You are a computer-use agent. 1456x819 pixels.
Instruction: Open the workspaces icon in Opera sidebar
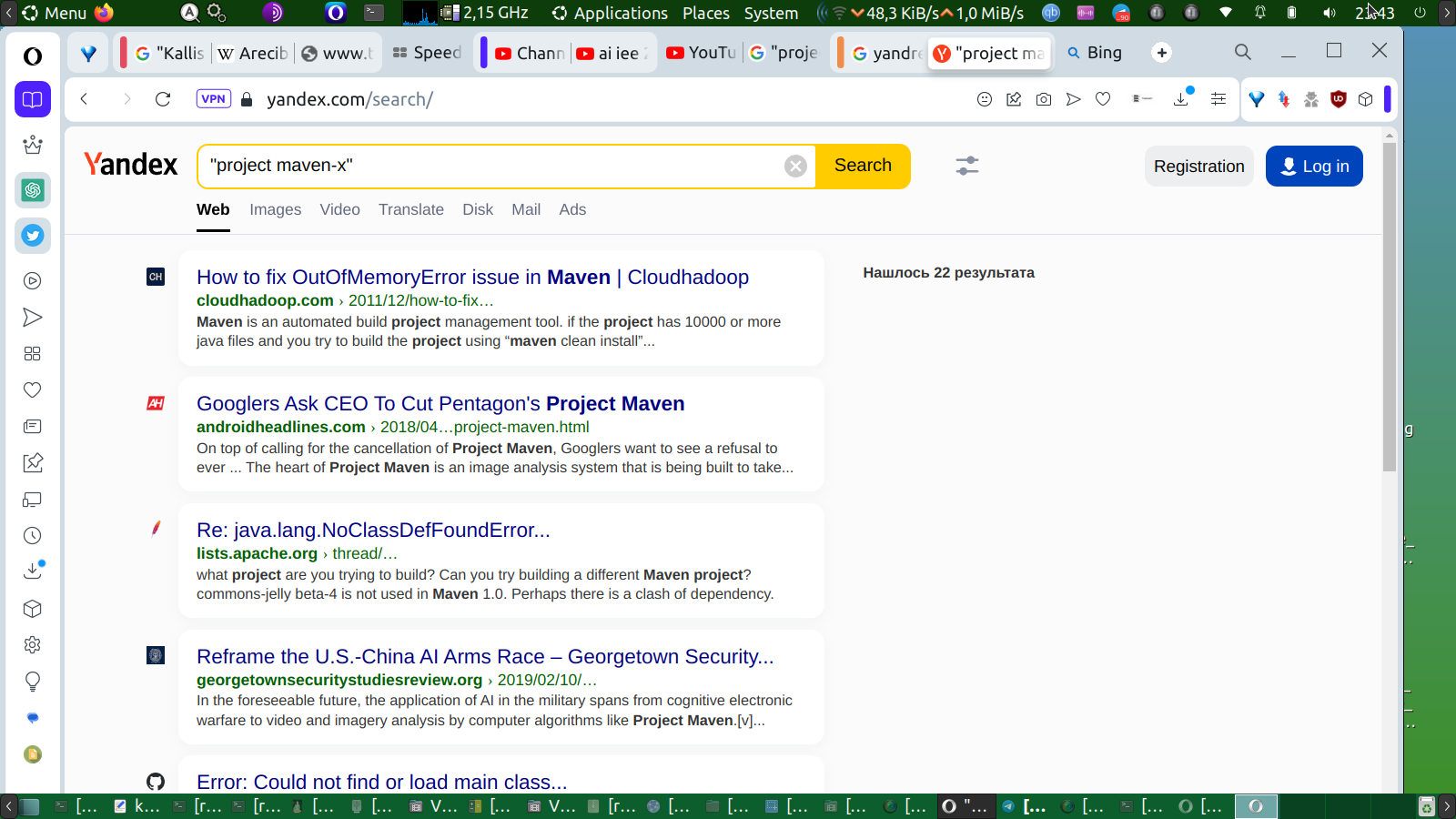[x=33, y=99]
